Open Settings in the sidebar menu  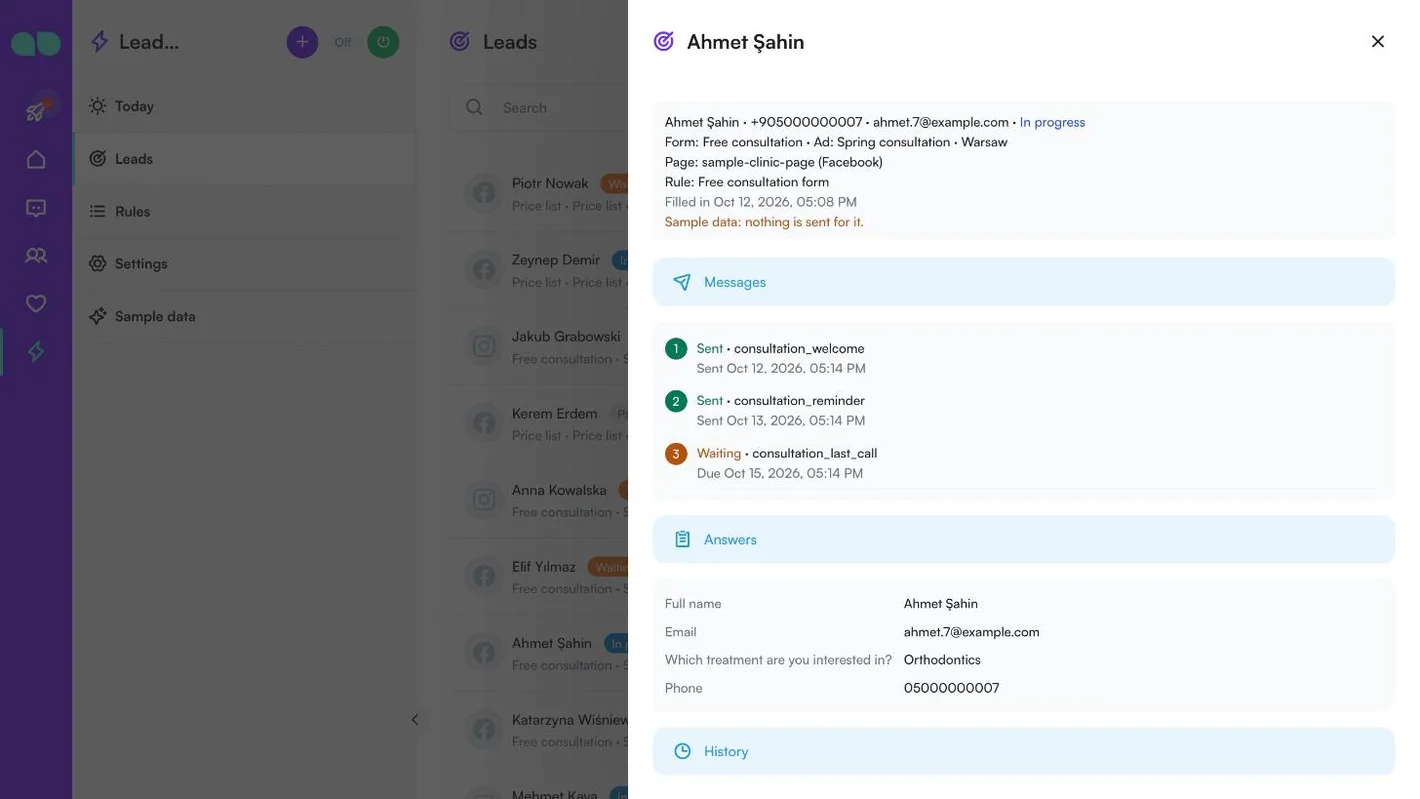(x=244, y=264)
